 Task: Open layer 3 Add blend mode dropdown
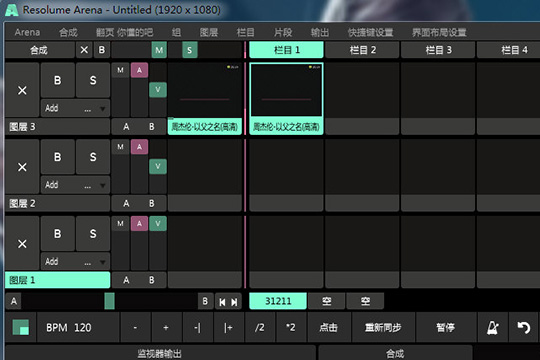pyautogui.click(x=75, y=108)
